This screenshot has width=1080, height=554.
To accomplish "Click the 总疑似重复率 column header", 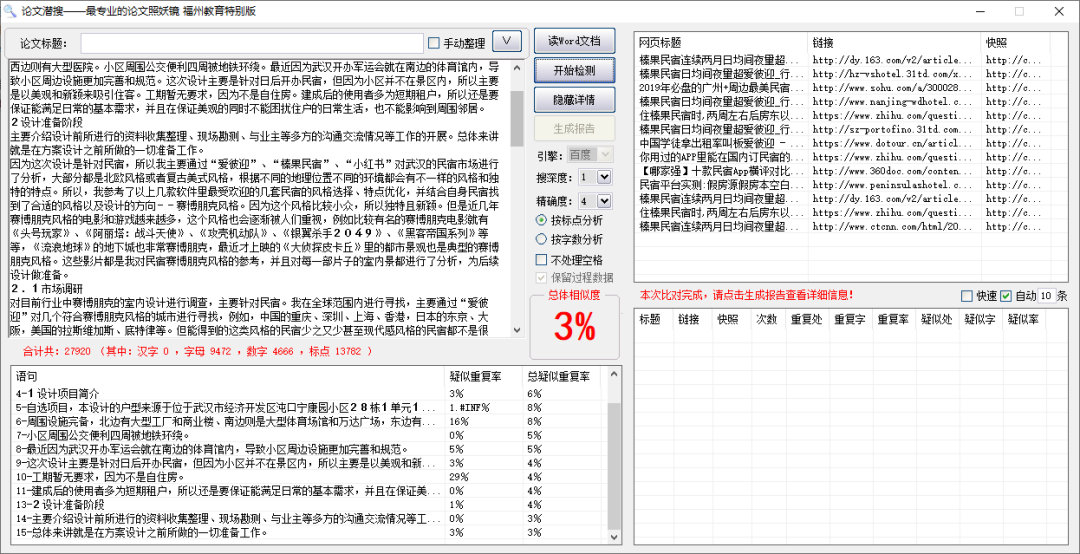I will coord(563,377).
